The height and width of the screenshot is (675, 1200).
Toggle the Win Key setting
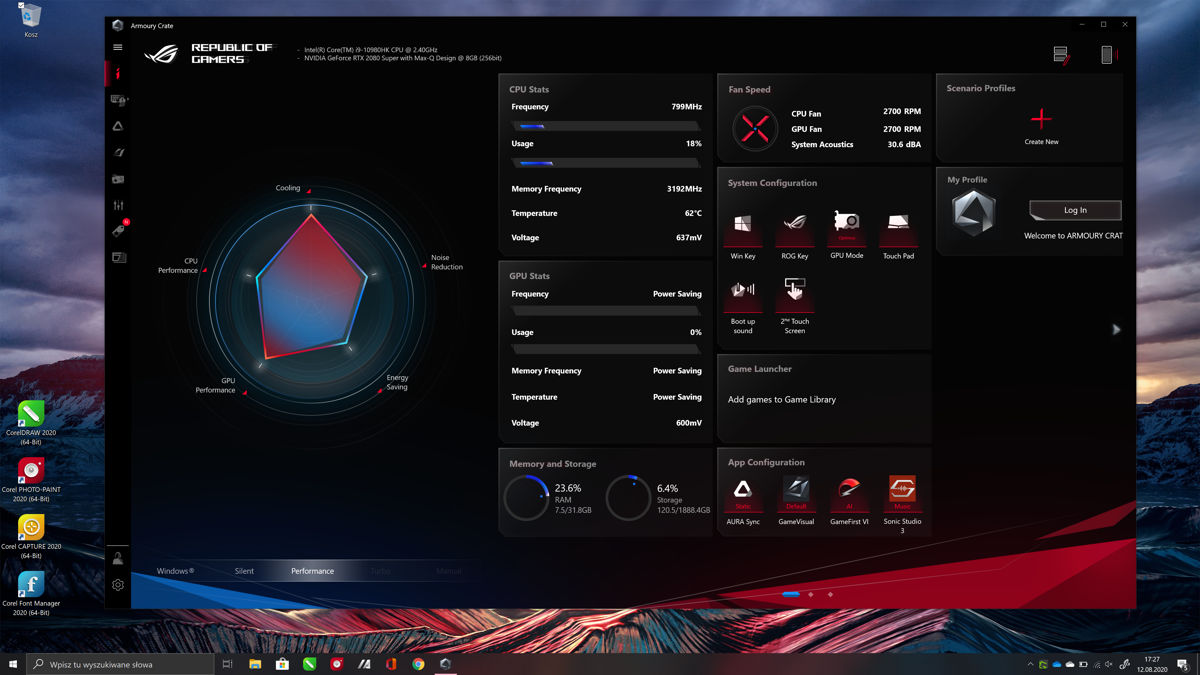pyautogui.click(x=743, y=225)
